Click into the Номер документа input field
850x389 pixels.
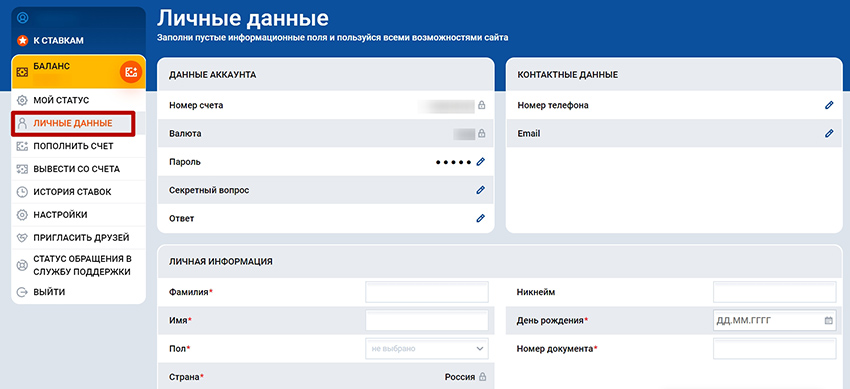(x=775, y=348)
